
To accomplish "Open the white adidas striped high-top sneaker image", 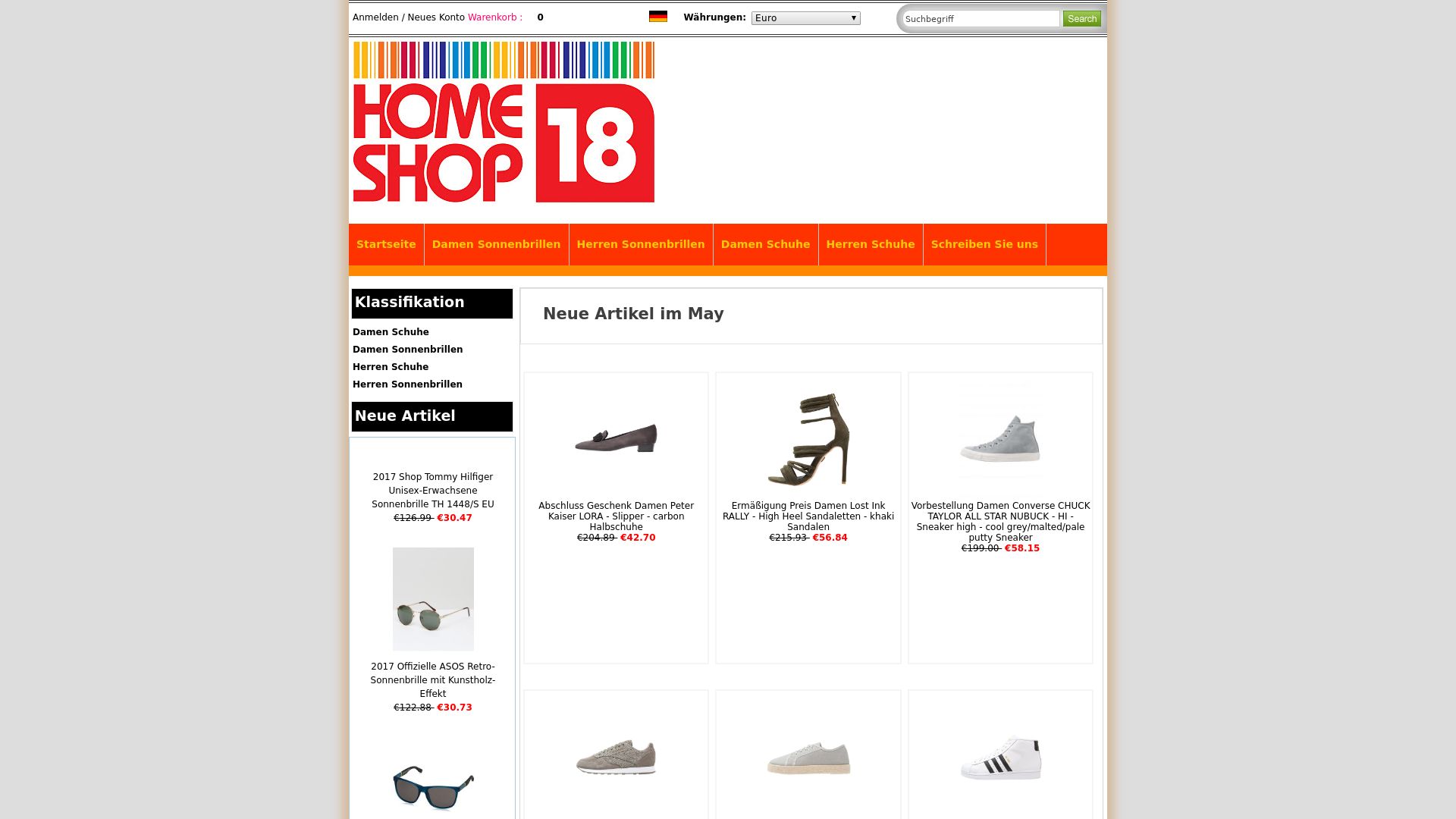I will [x=1000, y=757].
